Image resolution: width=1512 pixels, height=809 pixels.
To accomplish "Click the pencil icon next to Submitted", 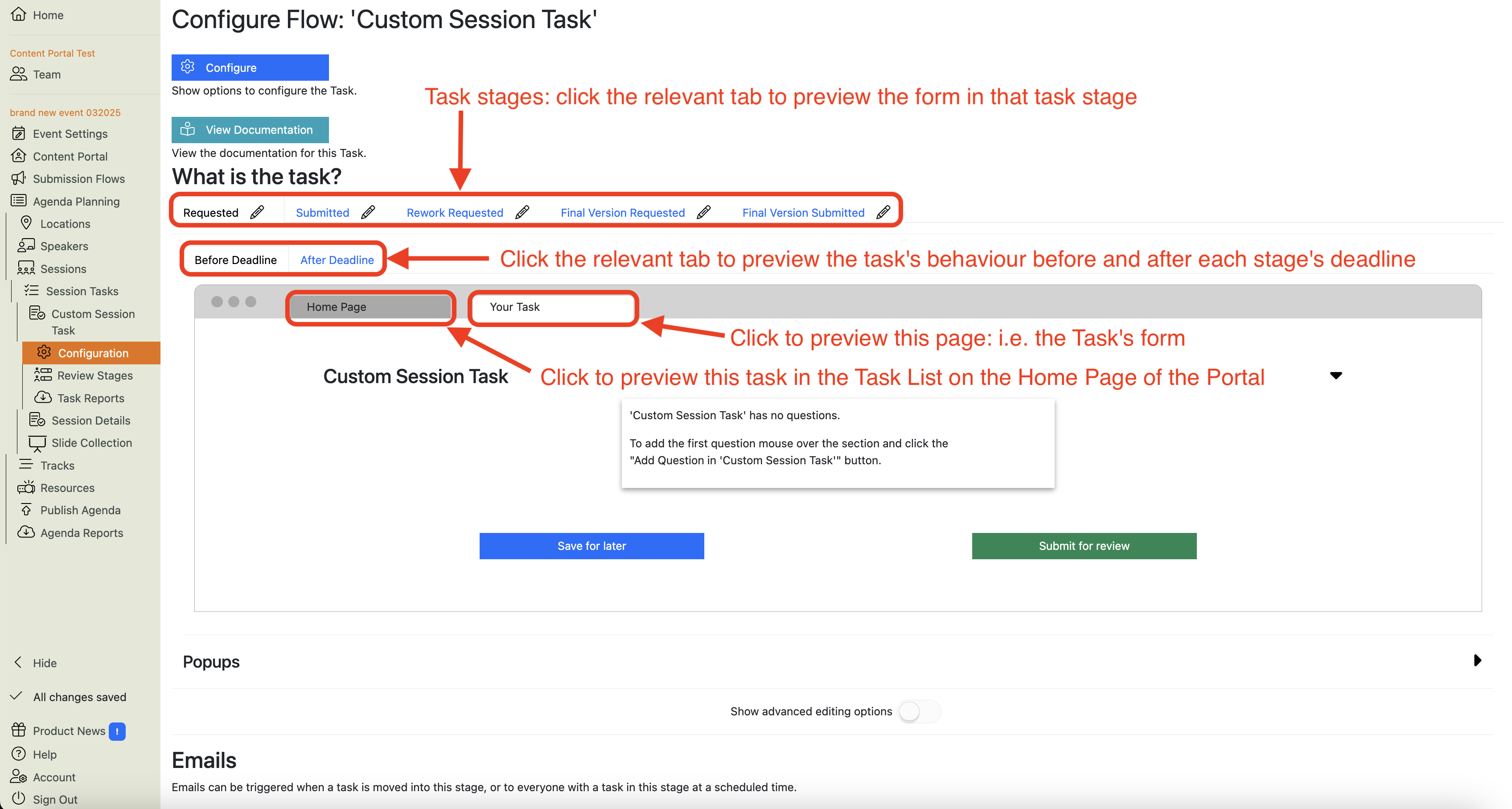I will (x=368, y=212).
